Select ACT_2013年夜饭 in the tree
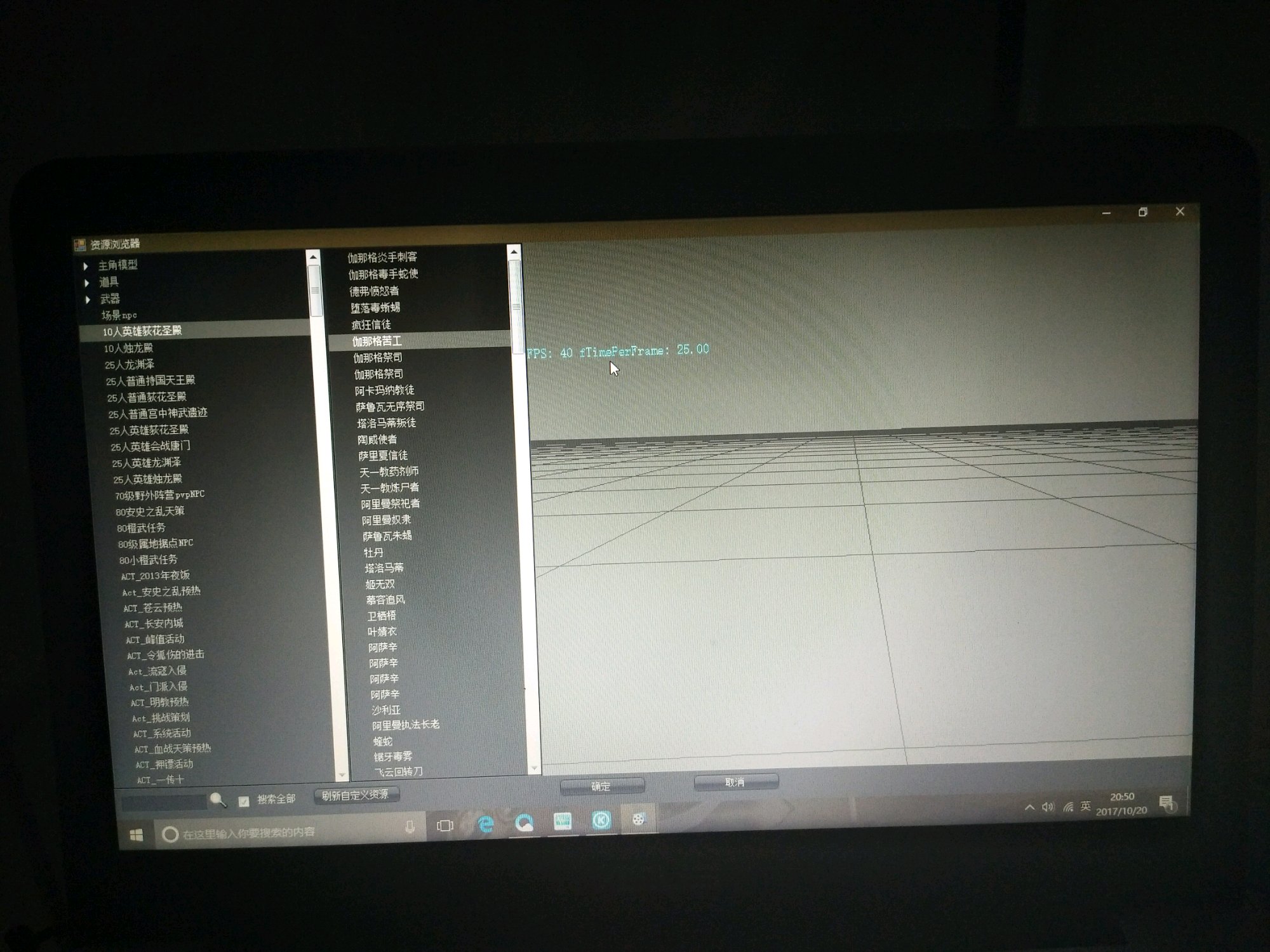The image size is (1270, 952). click(x=156, y=576)
